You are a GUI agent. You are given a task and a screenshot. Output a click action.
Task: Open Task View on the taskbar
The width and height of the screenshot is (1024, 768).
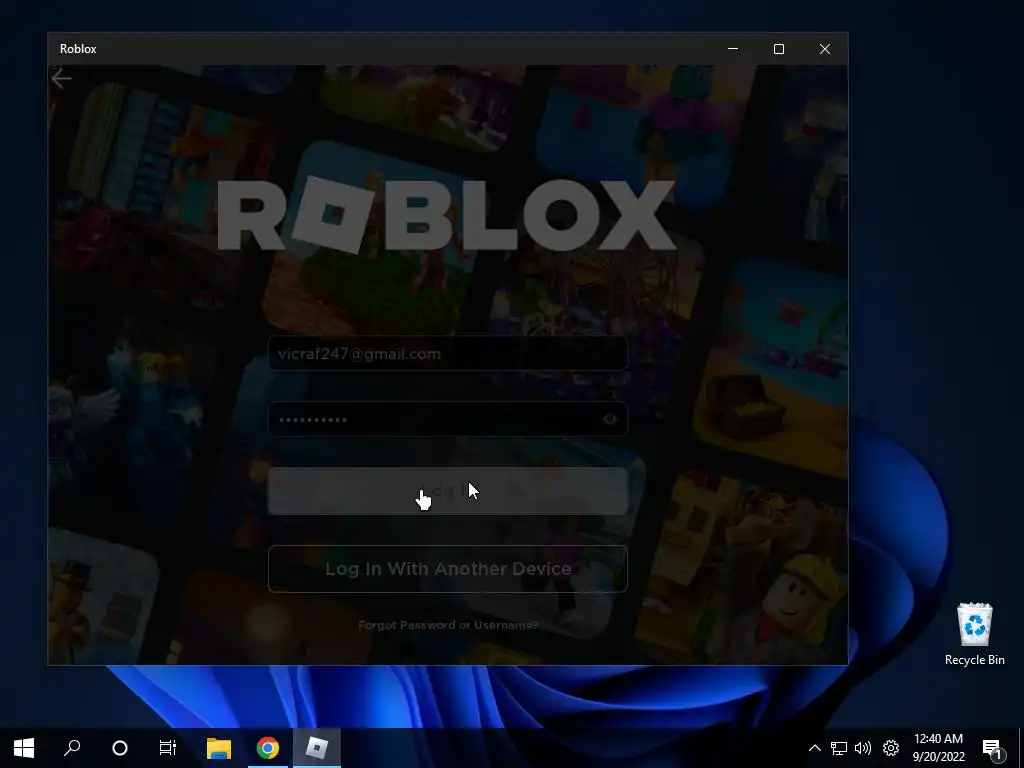coord(168,748)
